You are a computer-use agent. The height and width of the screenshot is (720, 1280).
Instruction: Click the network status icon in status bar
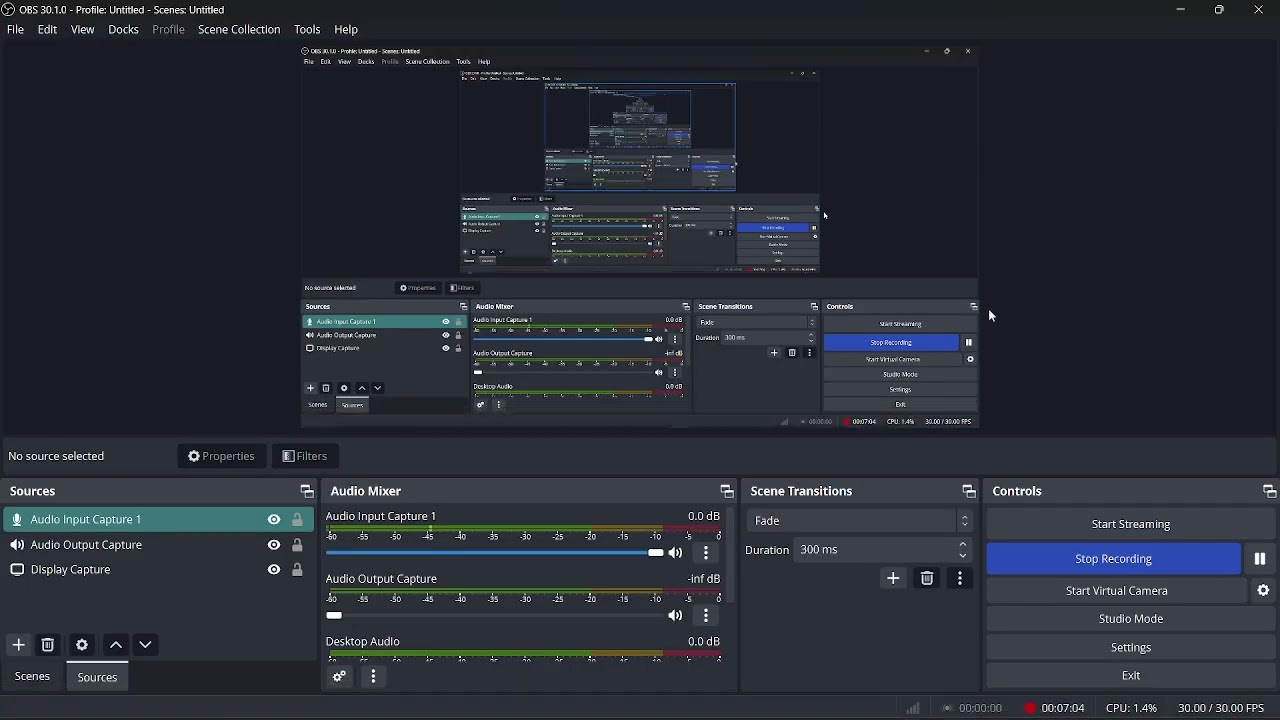point(913,708)
